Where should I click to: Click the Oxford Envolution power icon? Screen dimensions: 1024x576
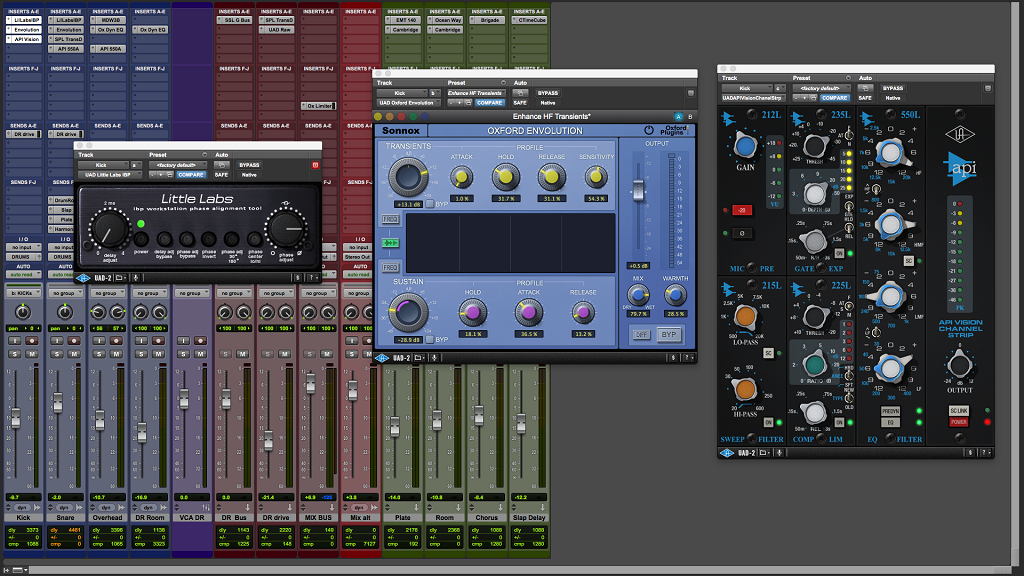pos(648,131)
